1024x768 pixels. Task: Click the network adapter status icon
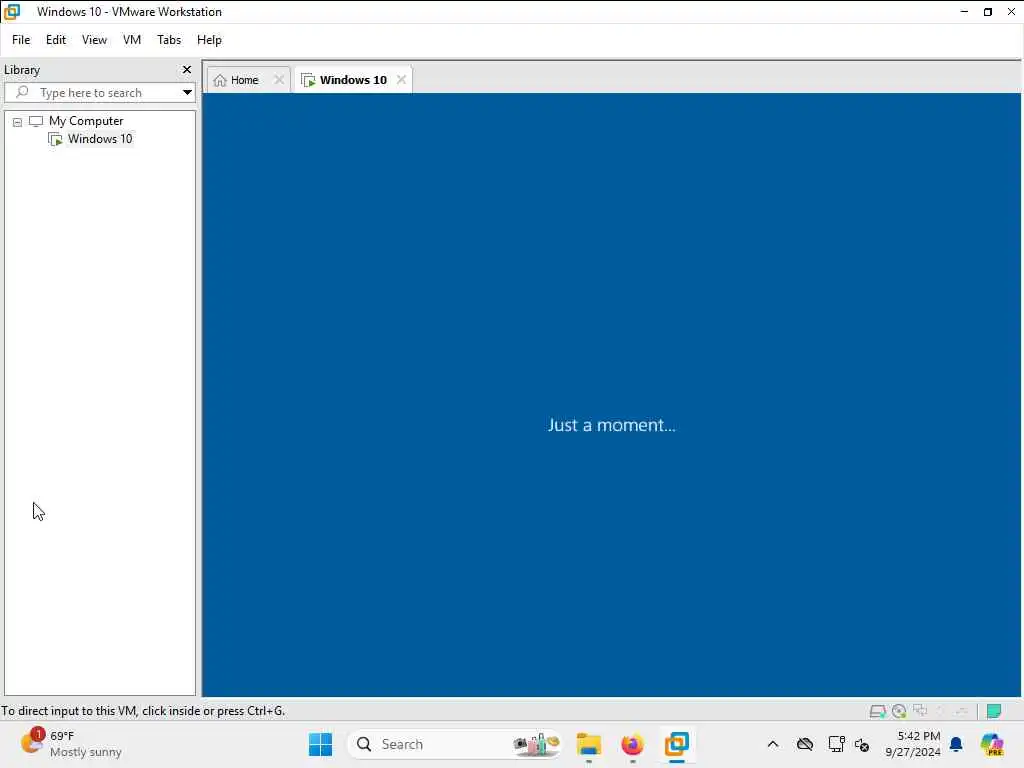coord(920,711)
